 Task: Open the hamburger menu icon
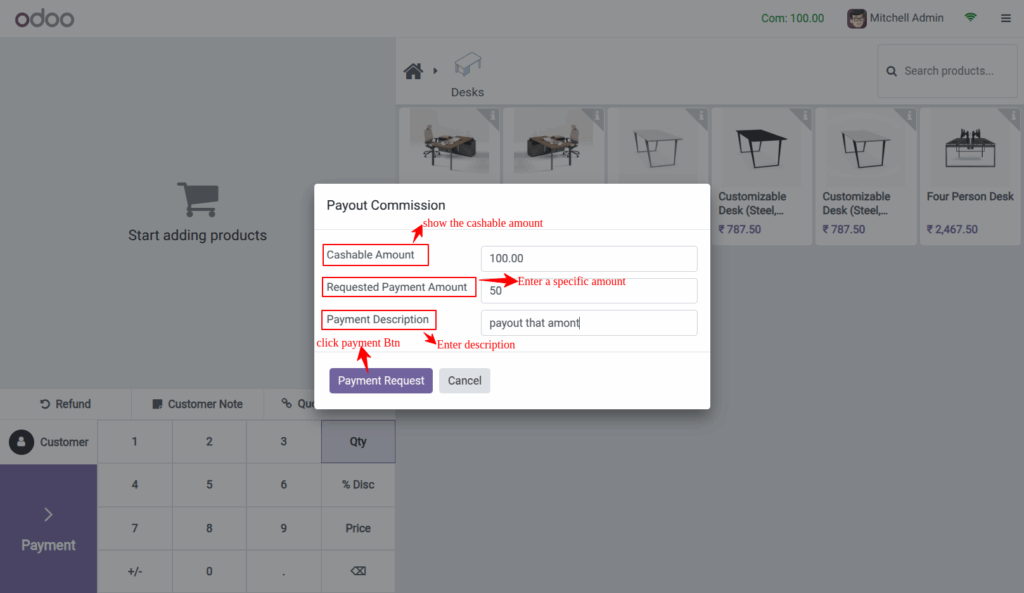click(x=1005, y=17)
